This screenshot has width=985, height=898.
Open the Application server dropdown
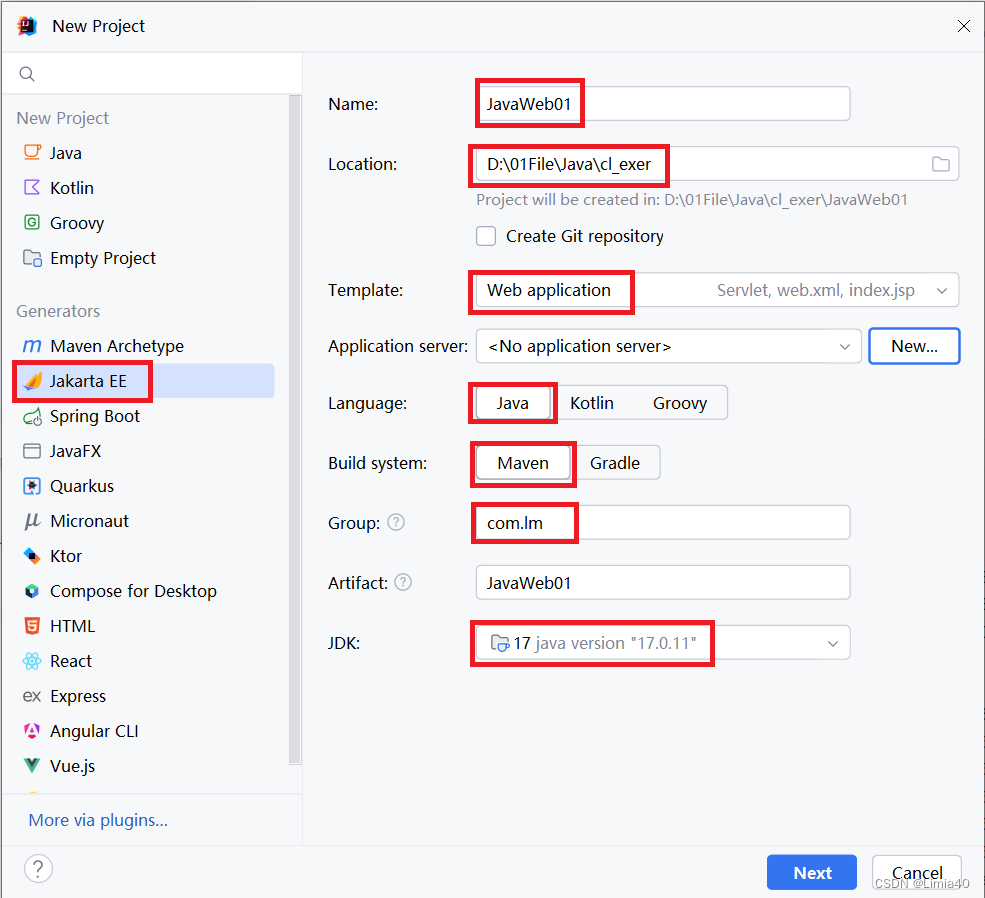668,346
